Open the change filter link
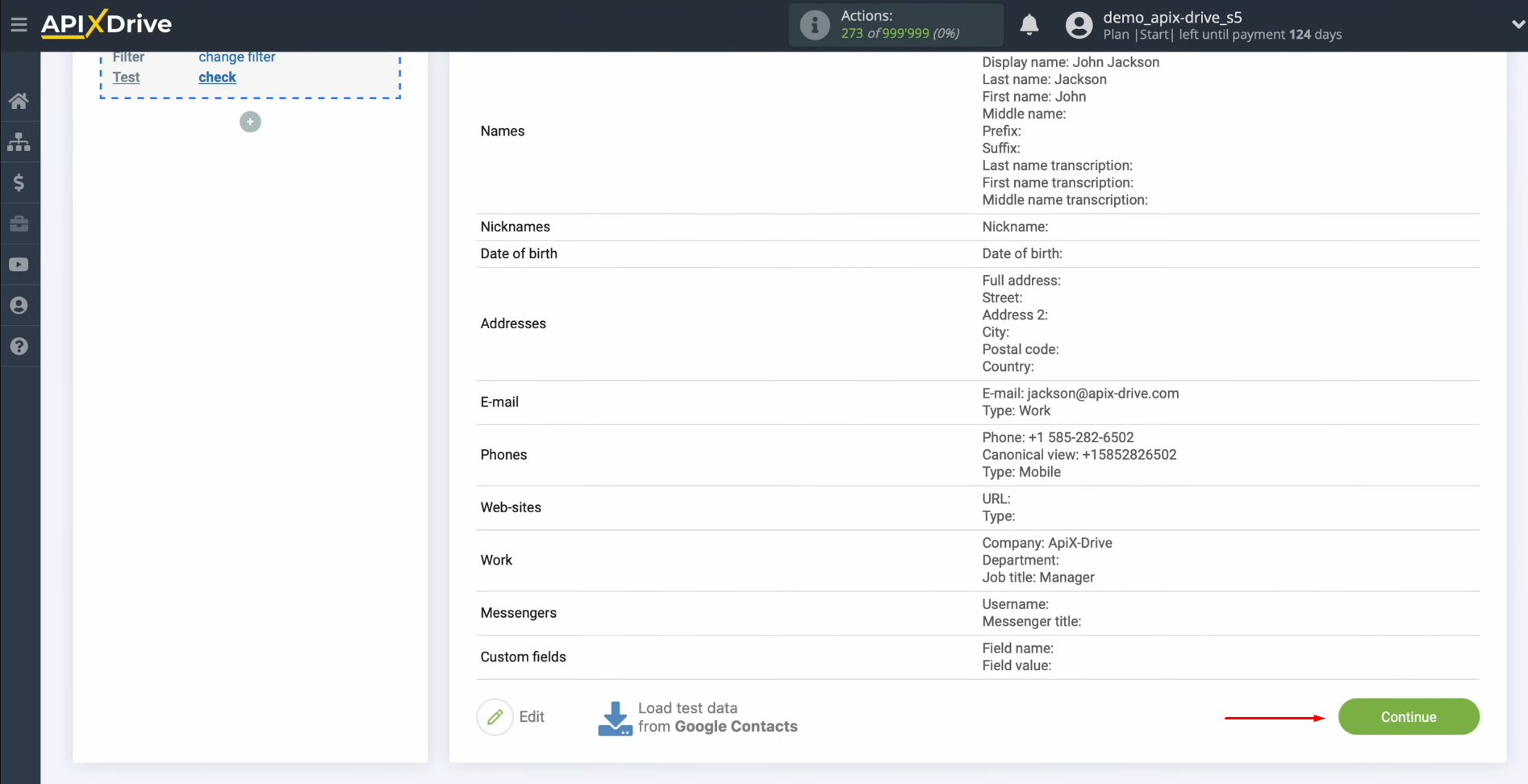 [236, 56]
